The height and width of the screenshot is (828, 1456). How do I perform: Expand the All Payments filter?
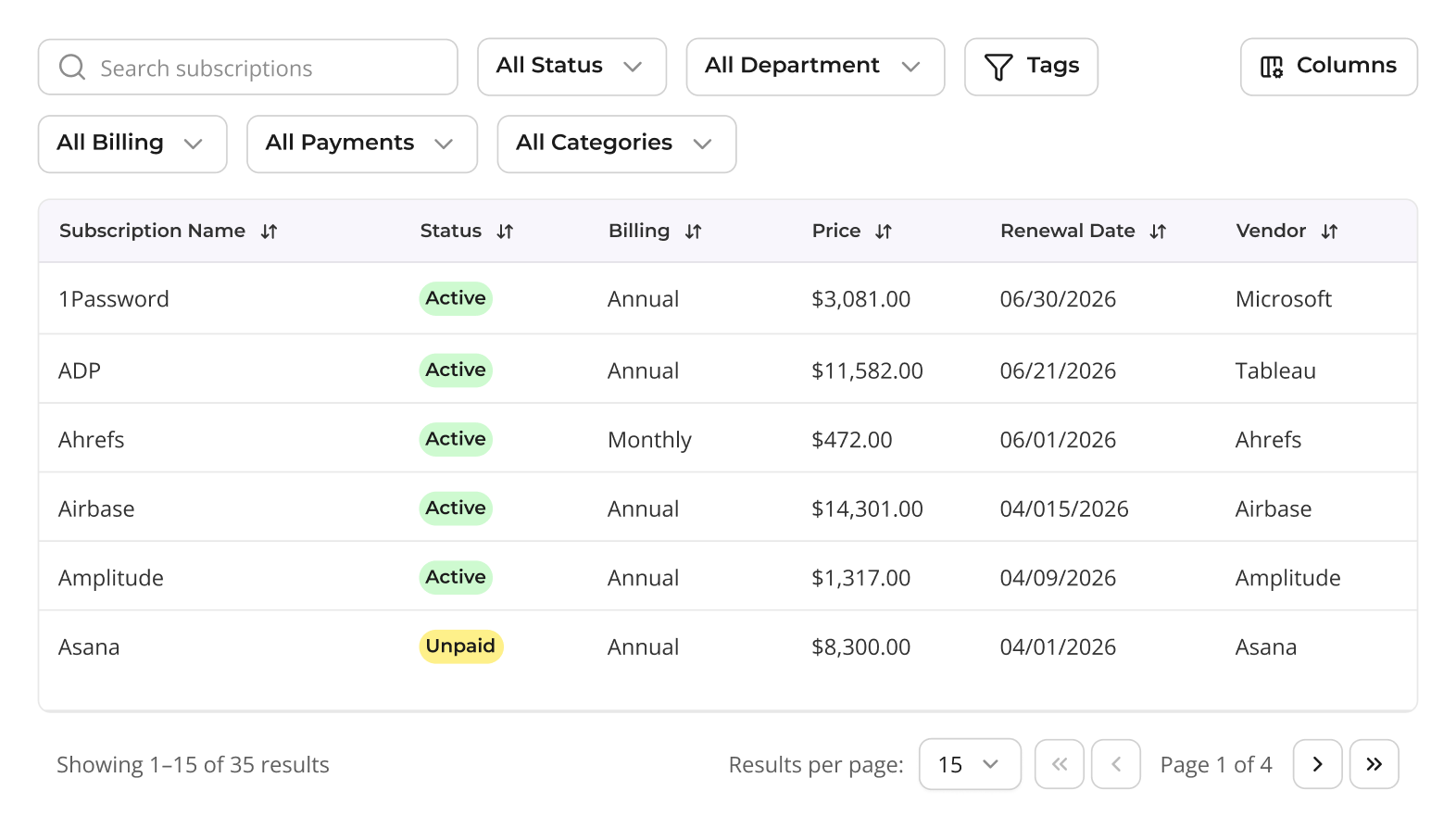point(362,144)
